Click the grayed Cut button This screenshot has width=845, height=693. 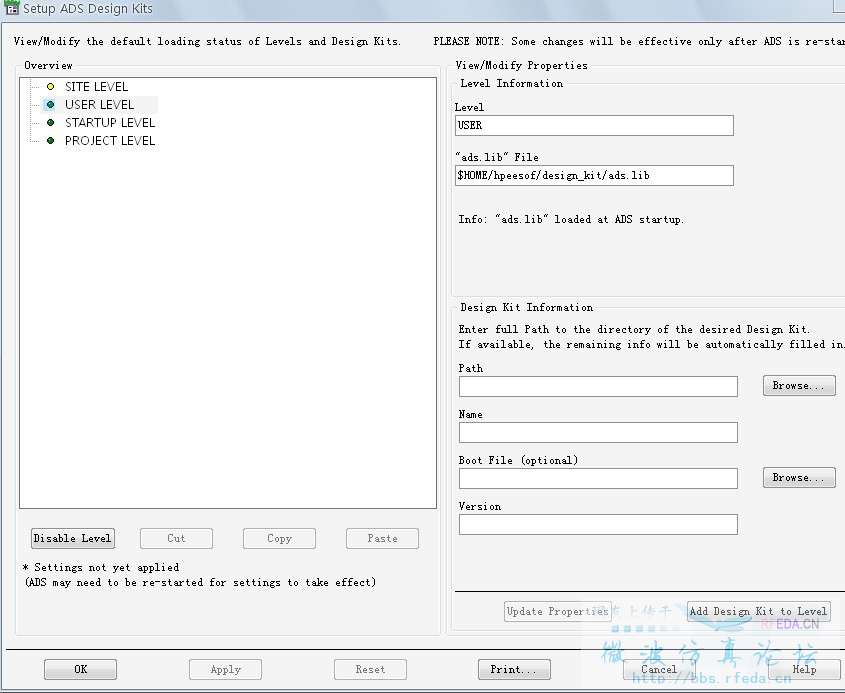[x=176, y=538]
